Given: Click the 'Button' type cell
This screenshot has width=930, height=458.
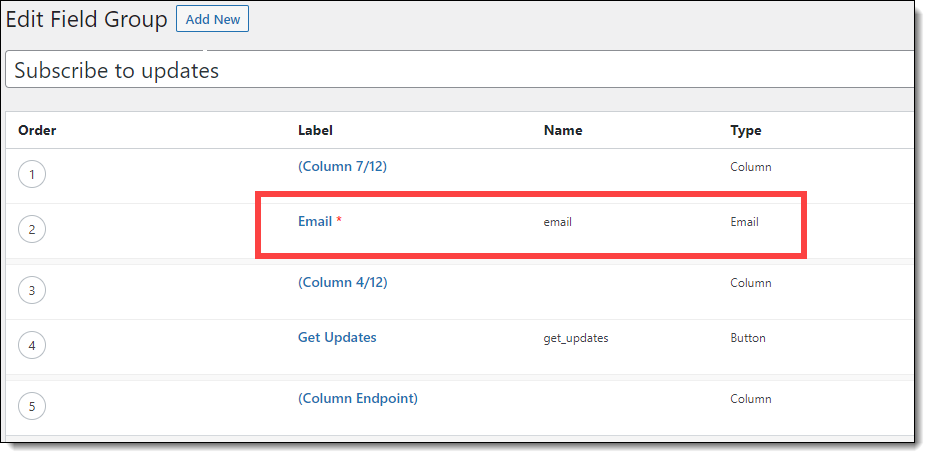Looking at the screenshot, I should pyautogui.click(x=748, y=338).
